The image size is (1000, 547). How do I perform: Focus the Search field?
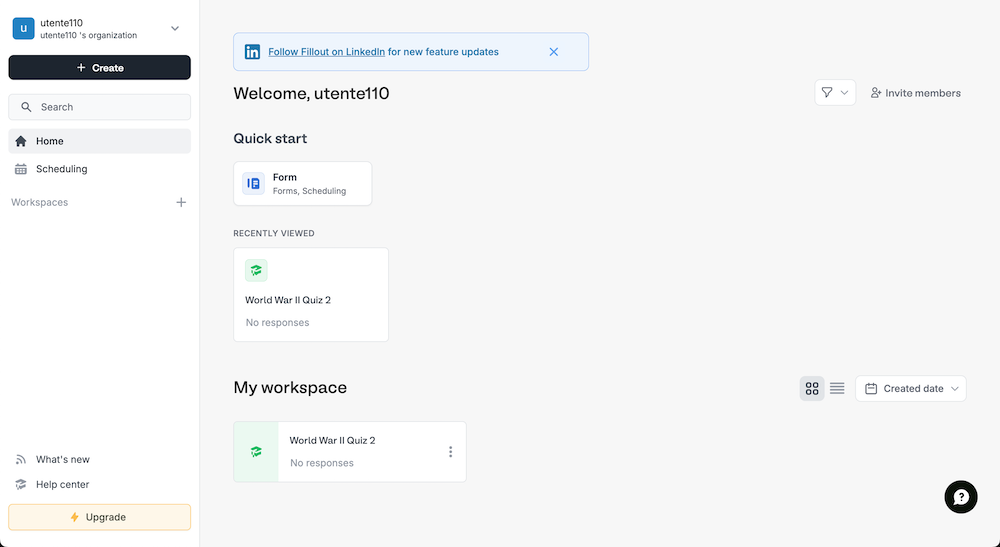[x=99, y=107]
